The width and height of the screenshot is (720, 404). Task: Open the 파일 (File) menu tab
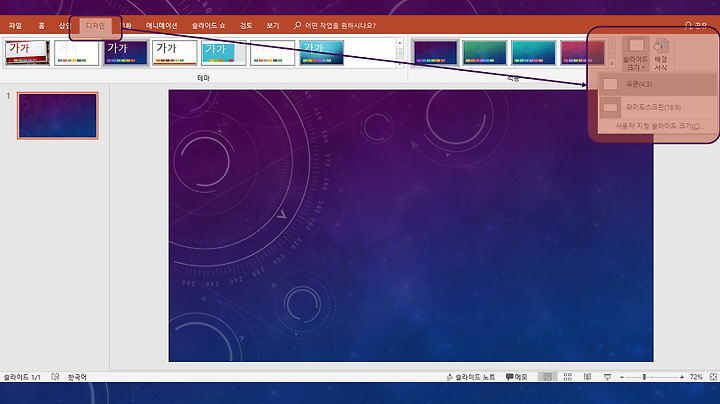[x=15, y=26]
